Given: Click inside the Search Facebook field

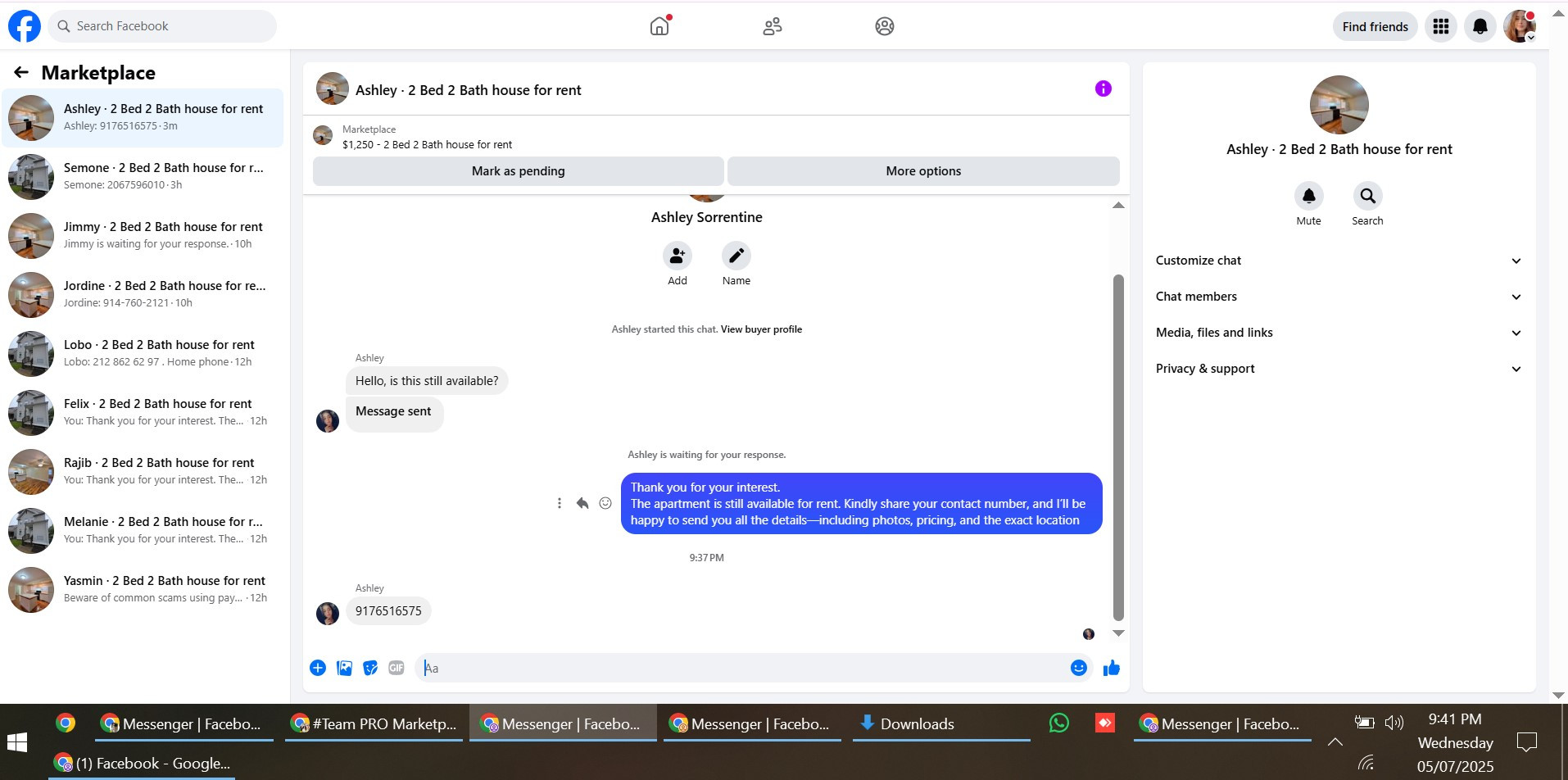Looking at the screenshot, I should tap(163, 26).
